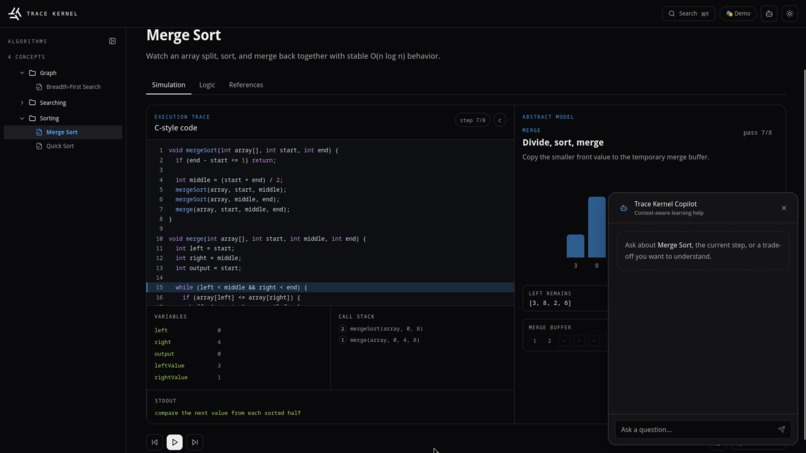This screenshot has width=806, height=453.
Task: Expand the Searching folder chevron
Action: pyautogui.click(x=22, y=103)
